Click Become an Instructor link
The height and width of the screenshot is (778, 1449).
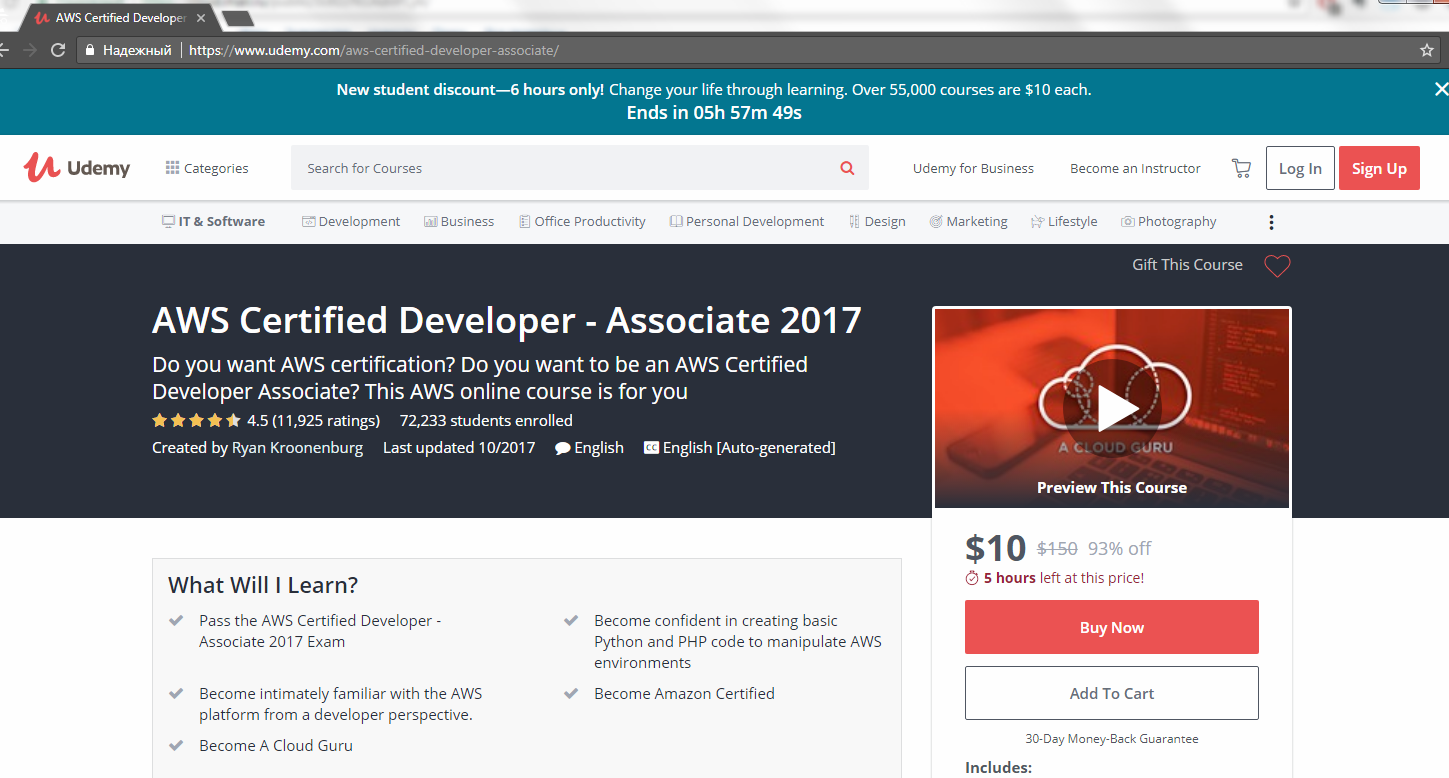pos(1135,168)
